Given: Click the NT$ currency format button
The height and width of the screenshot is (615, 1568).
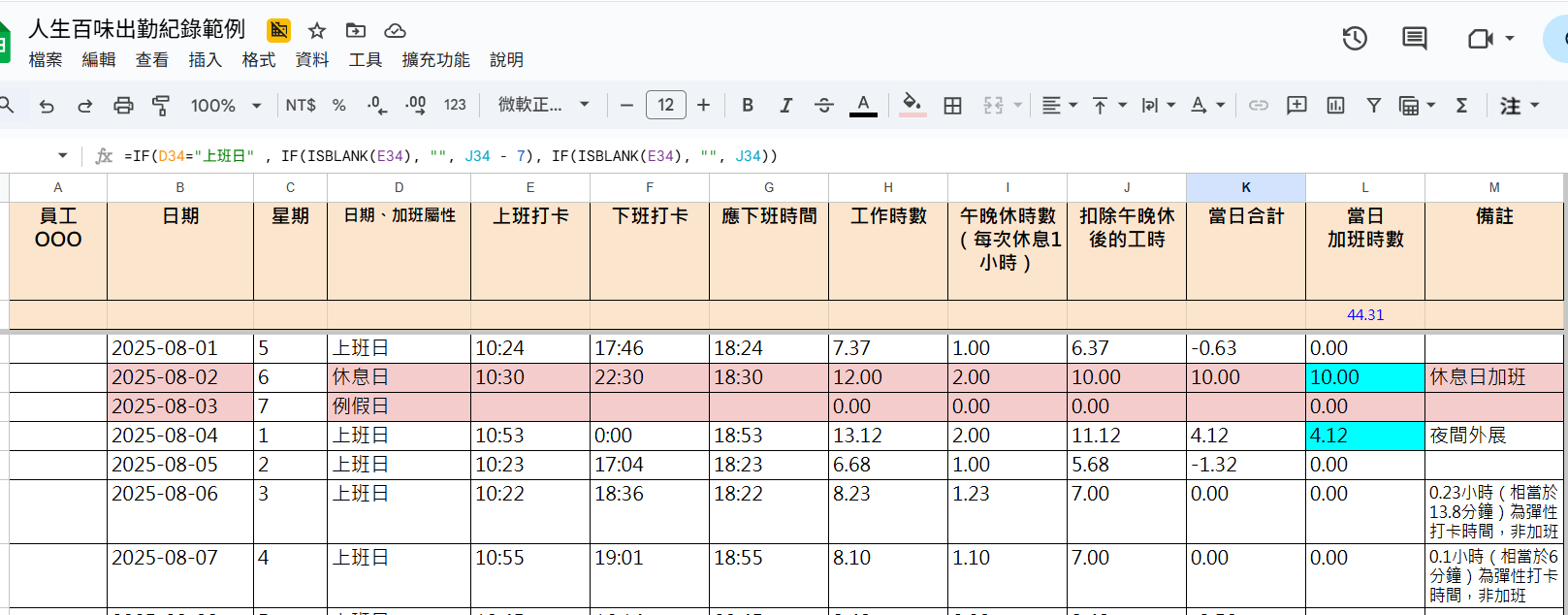Looking at the screenshot, I should click(x=301, y=106).
